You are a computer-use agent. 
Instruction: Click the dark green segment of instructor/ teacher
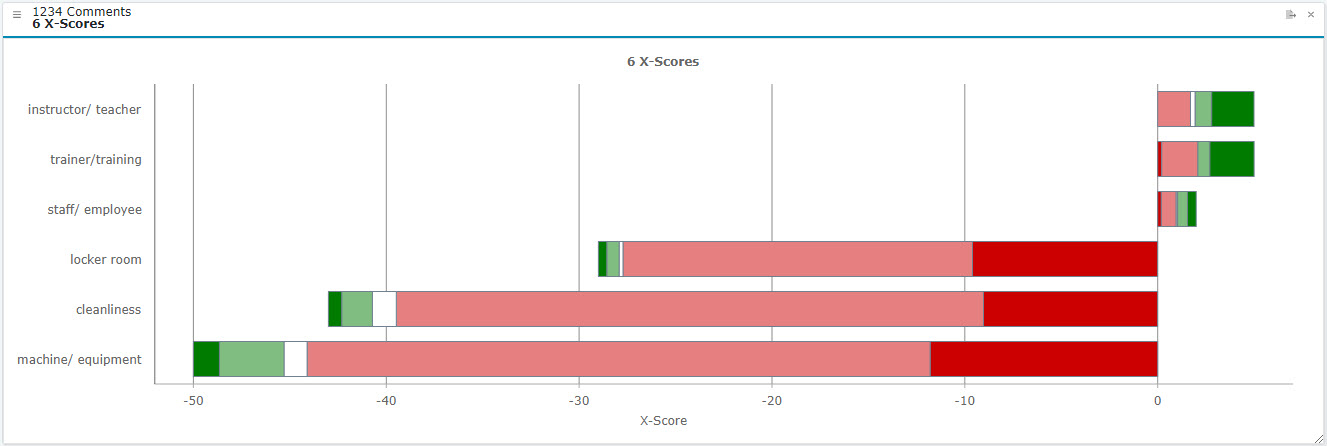pos(1233,109)
